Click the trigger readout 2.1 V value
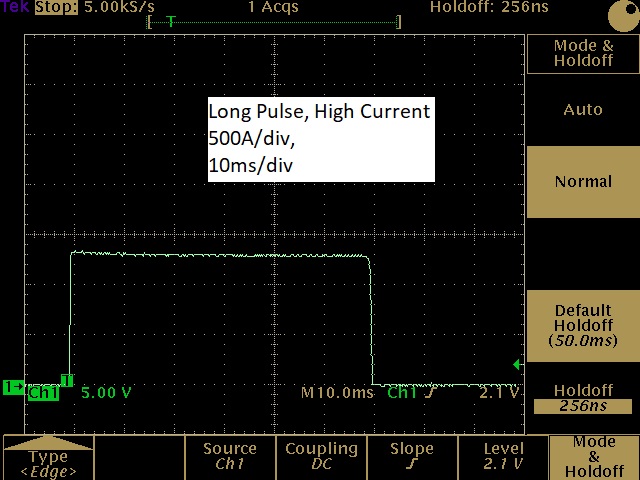 [x=499, y=393]
